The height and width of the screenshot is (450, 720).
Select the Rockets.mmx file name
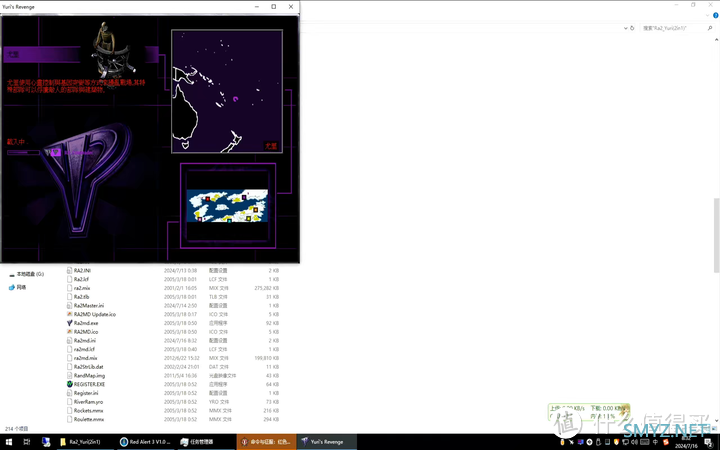[88, 410]
